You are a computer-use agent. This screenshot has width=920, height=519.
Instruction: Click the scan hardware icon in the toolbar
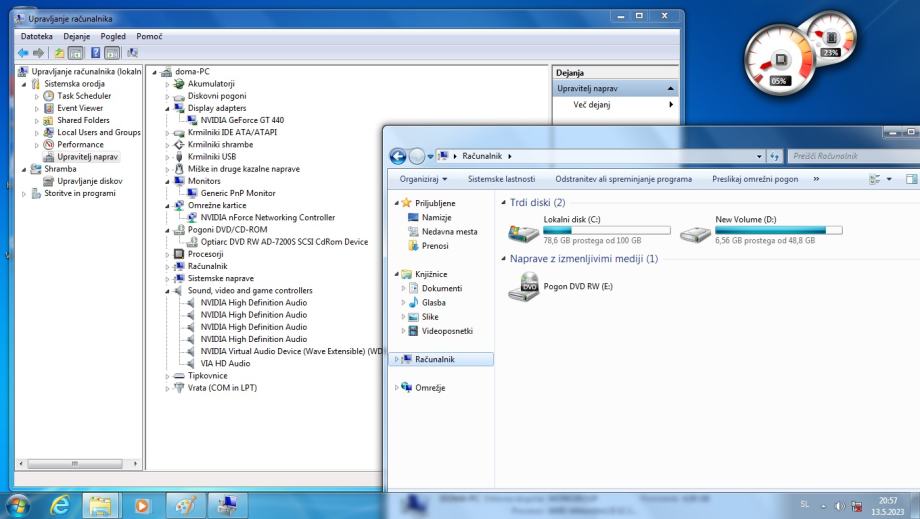coord(133,53)
